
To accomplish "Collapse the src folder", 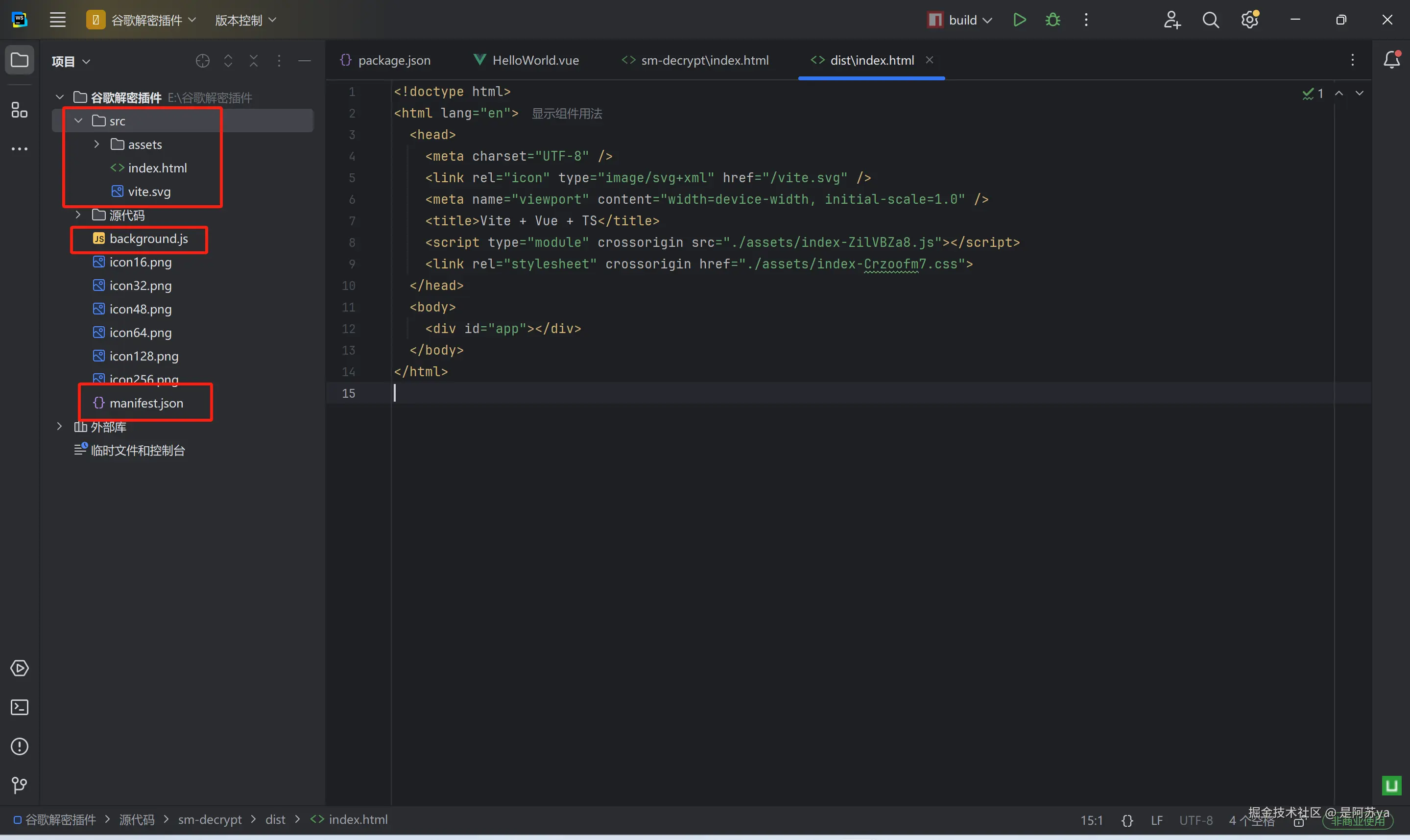I will pyautogui.click(x=79, y=120).
